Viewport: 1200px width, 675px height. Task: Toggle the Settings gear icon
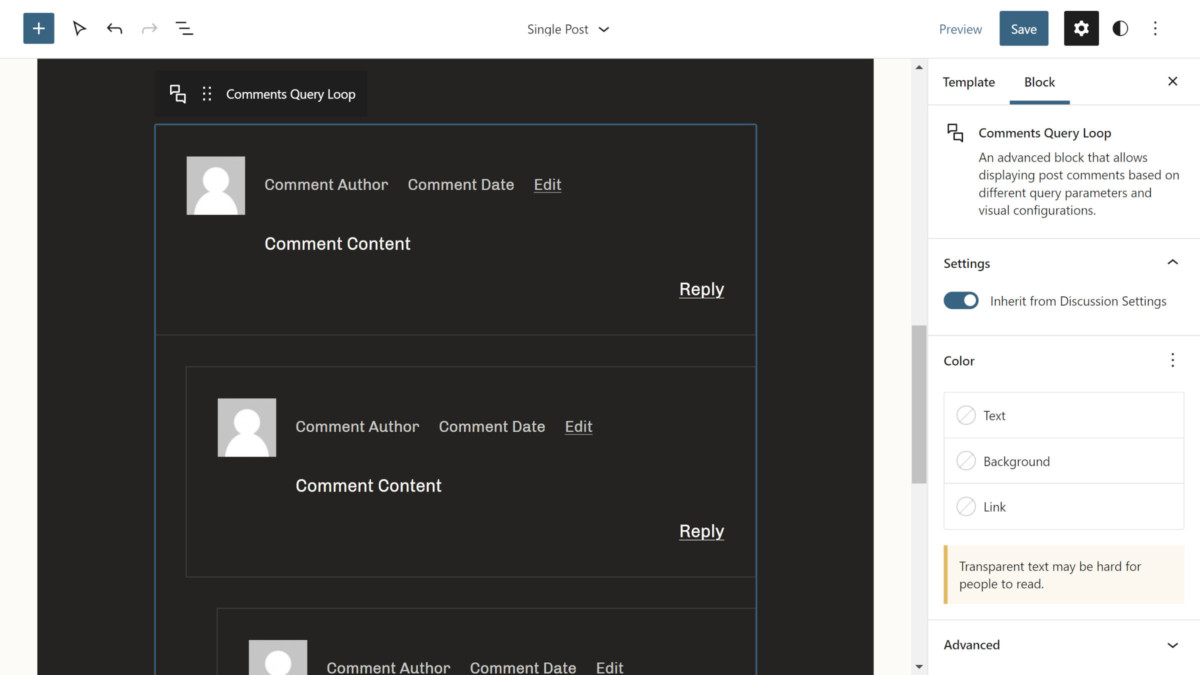(1081, 29)
